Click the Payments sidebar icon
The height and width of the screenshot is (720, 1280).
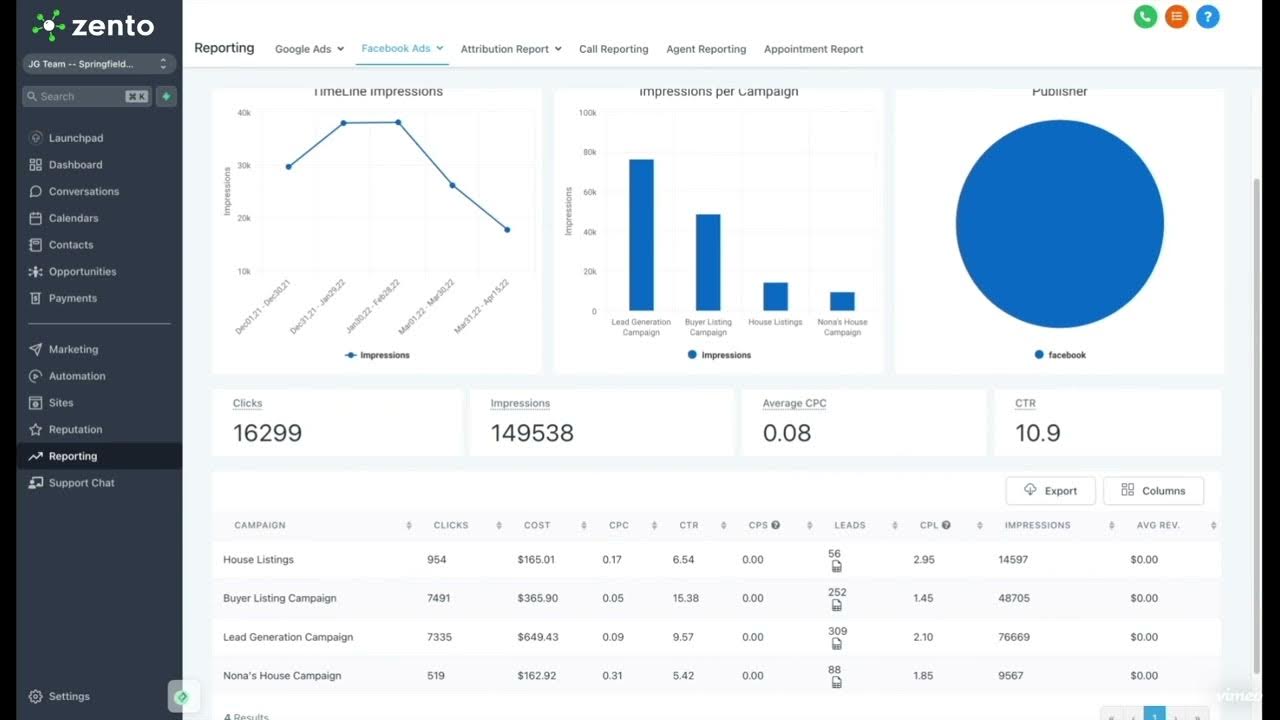click(36, 298)
